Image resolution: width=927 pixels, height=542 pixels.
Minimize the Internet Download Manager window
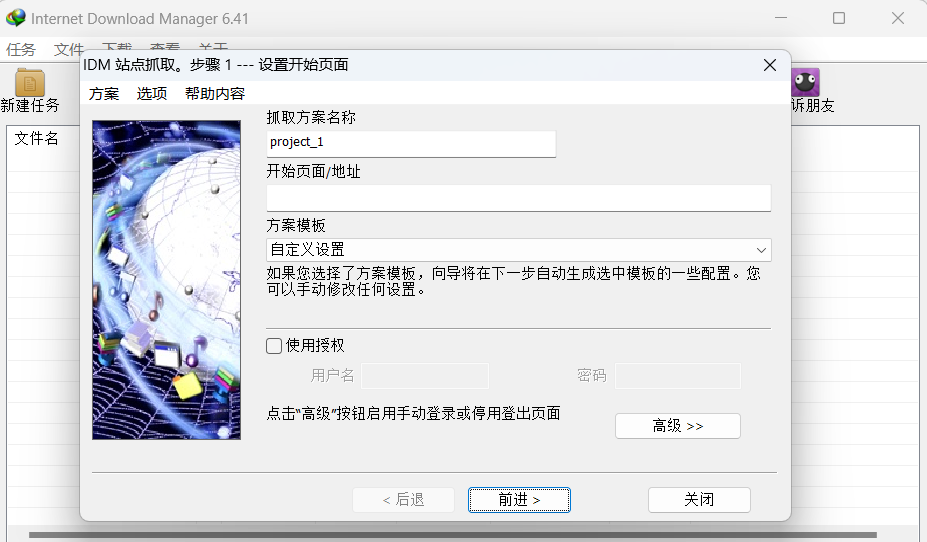point(781,18)
